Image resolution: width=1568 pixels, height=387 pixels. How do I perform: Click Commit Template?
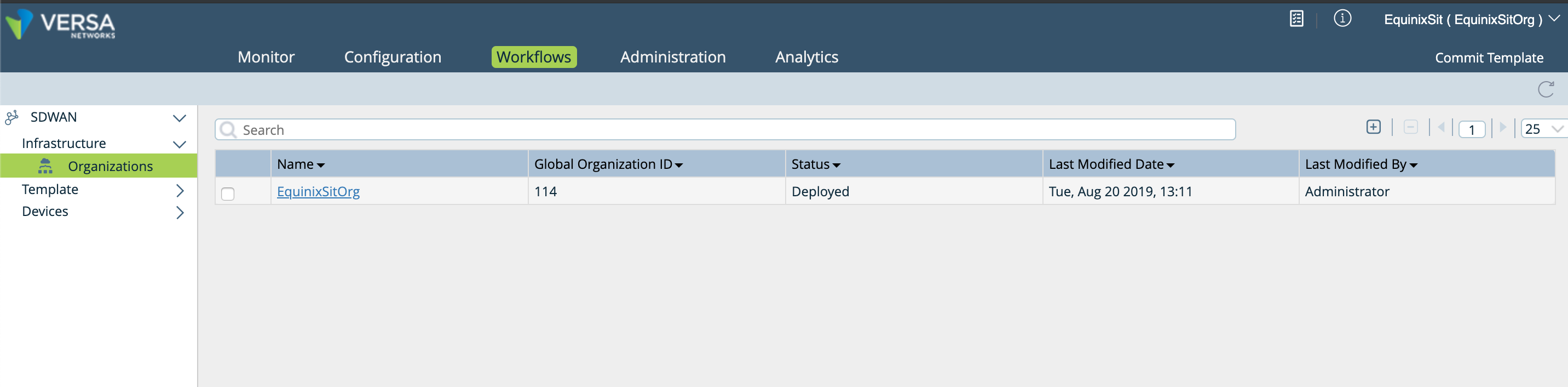(x=1489, y=58)
